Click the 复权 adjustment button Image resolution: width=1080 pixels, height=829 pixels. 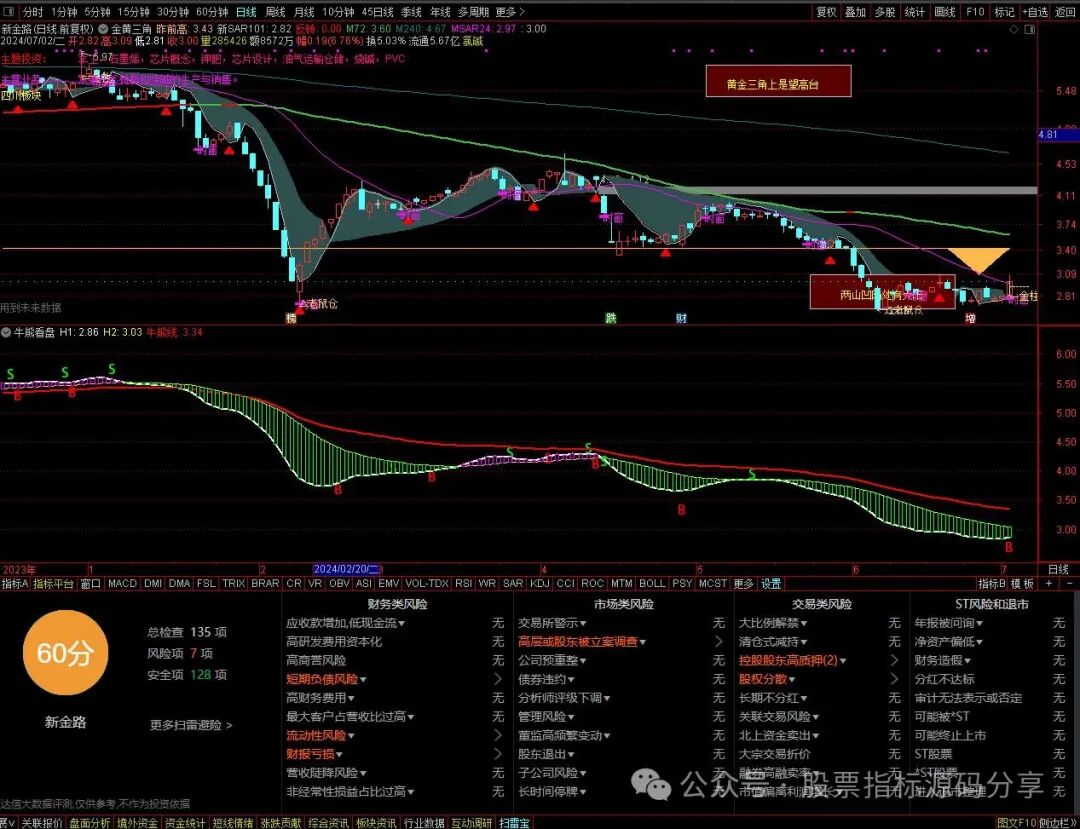[x=826, y=12]
